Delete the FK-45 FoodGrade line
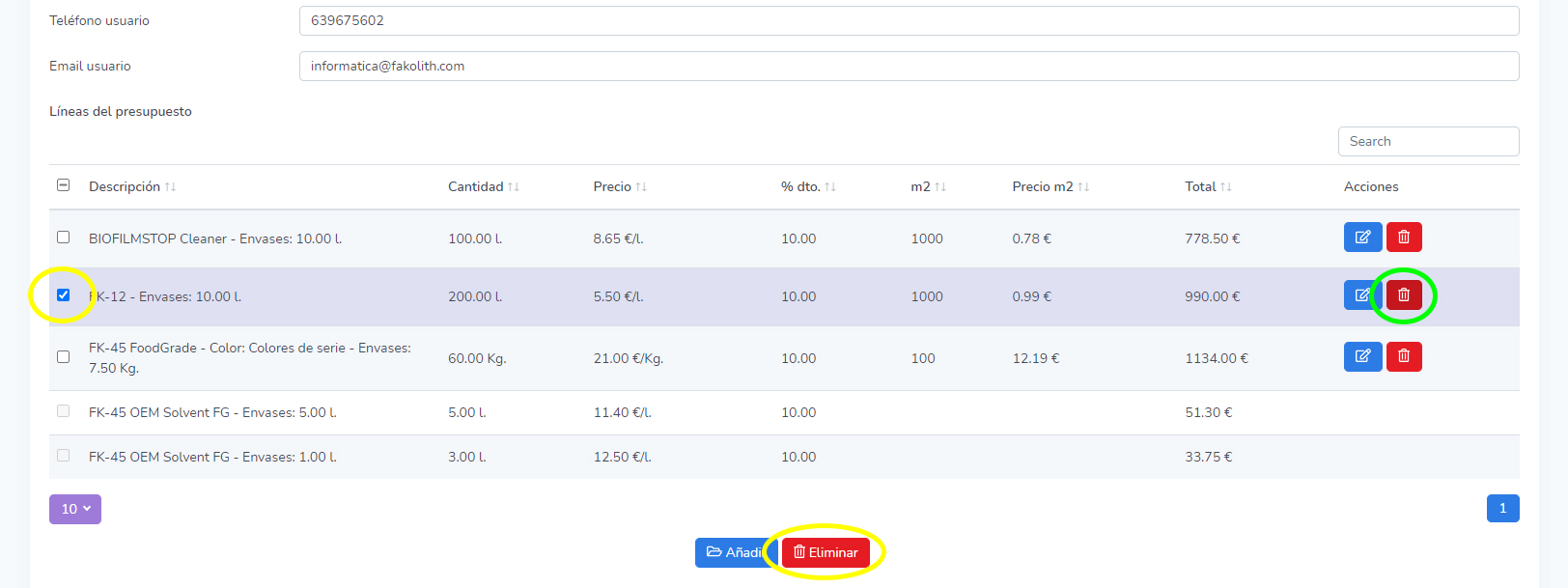The width and height of the screenshot is (1568, 588). click(x=1404, y=357)
